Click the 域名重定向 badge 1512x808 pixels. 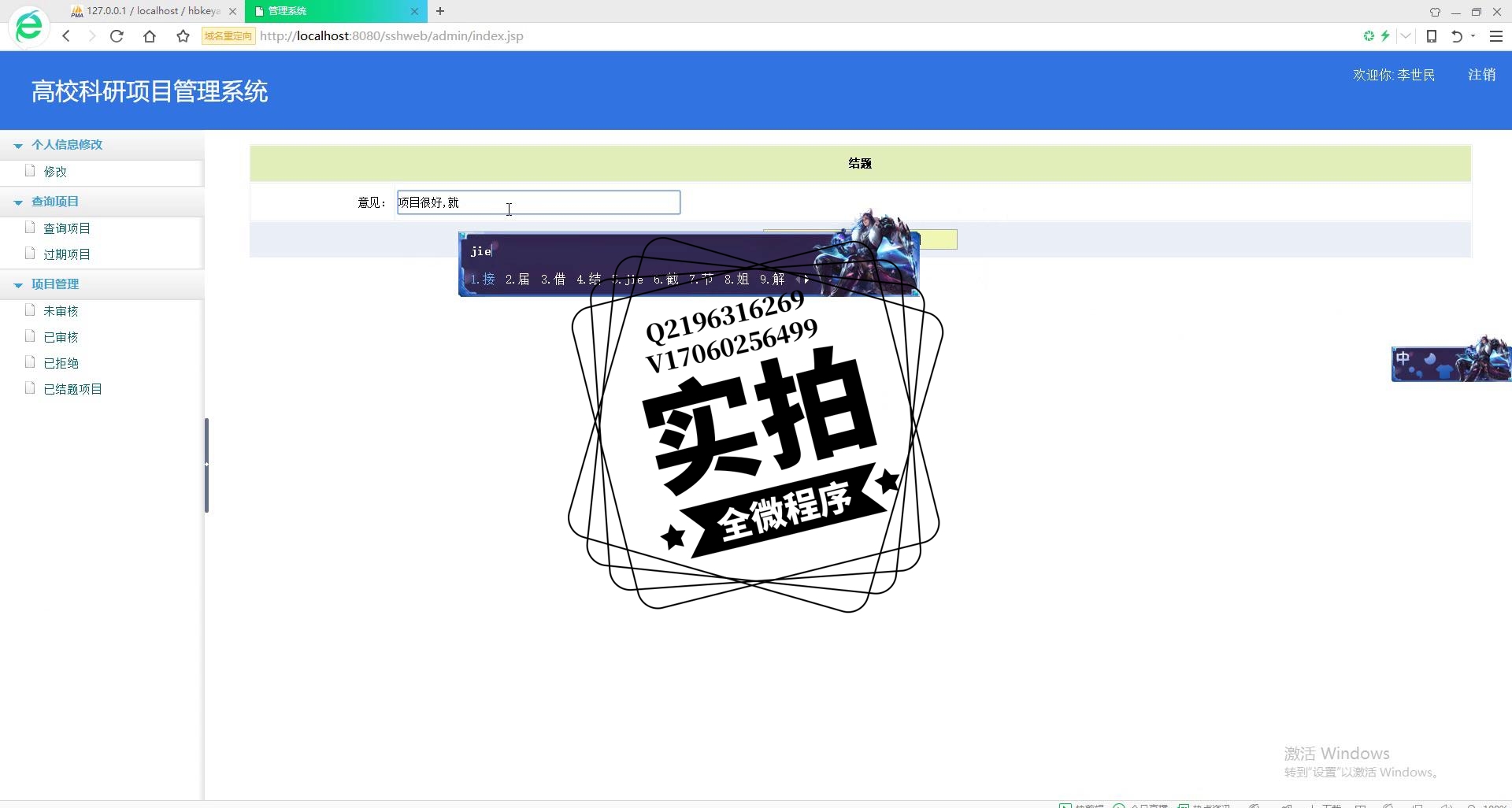pos(228,36)
